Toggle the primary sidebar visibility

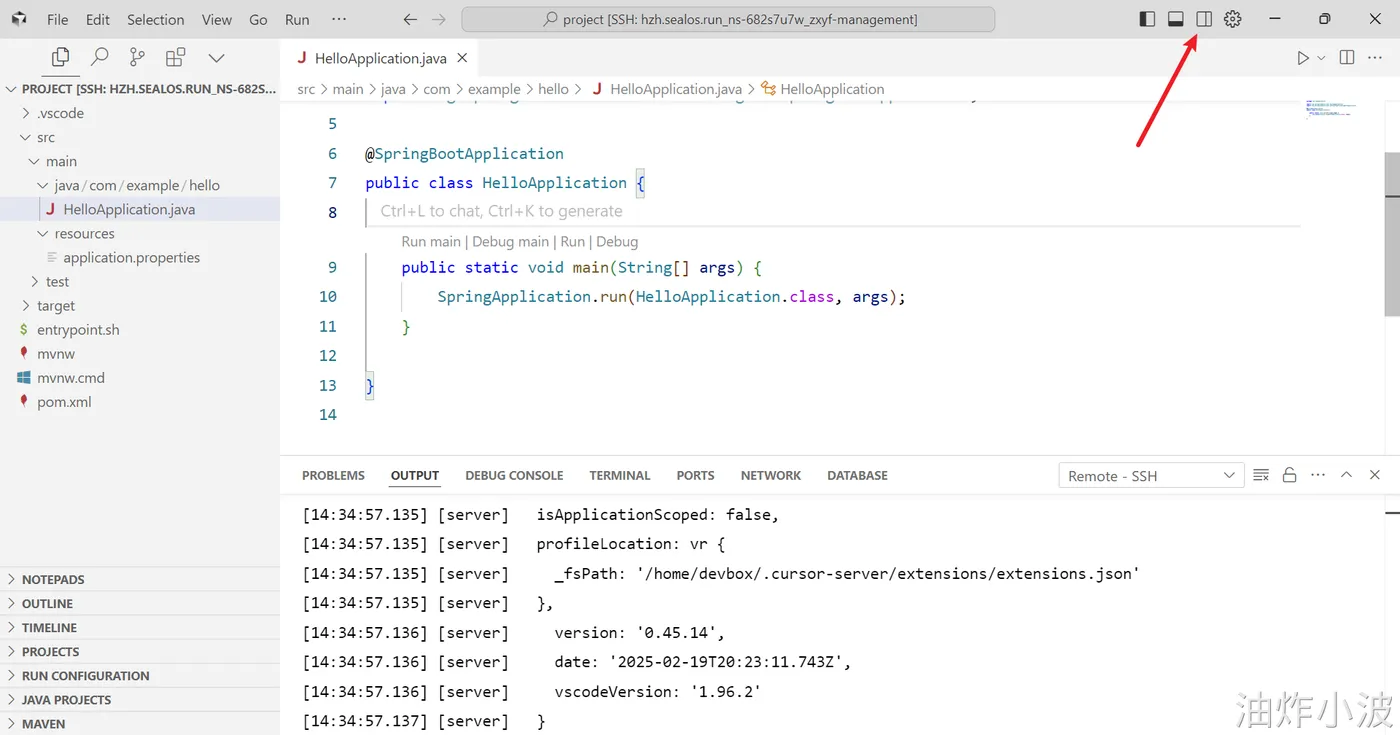coord(1147,19)
